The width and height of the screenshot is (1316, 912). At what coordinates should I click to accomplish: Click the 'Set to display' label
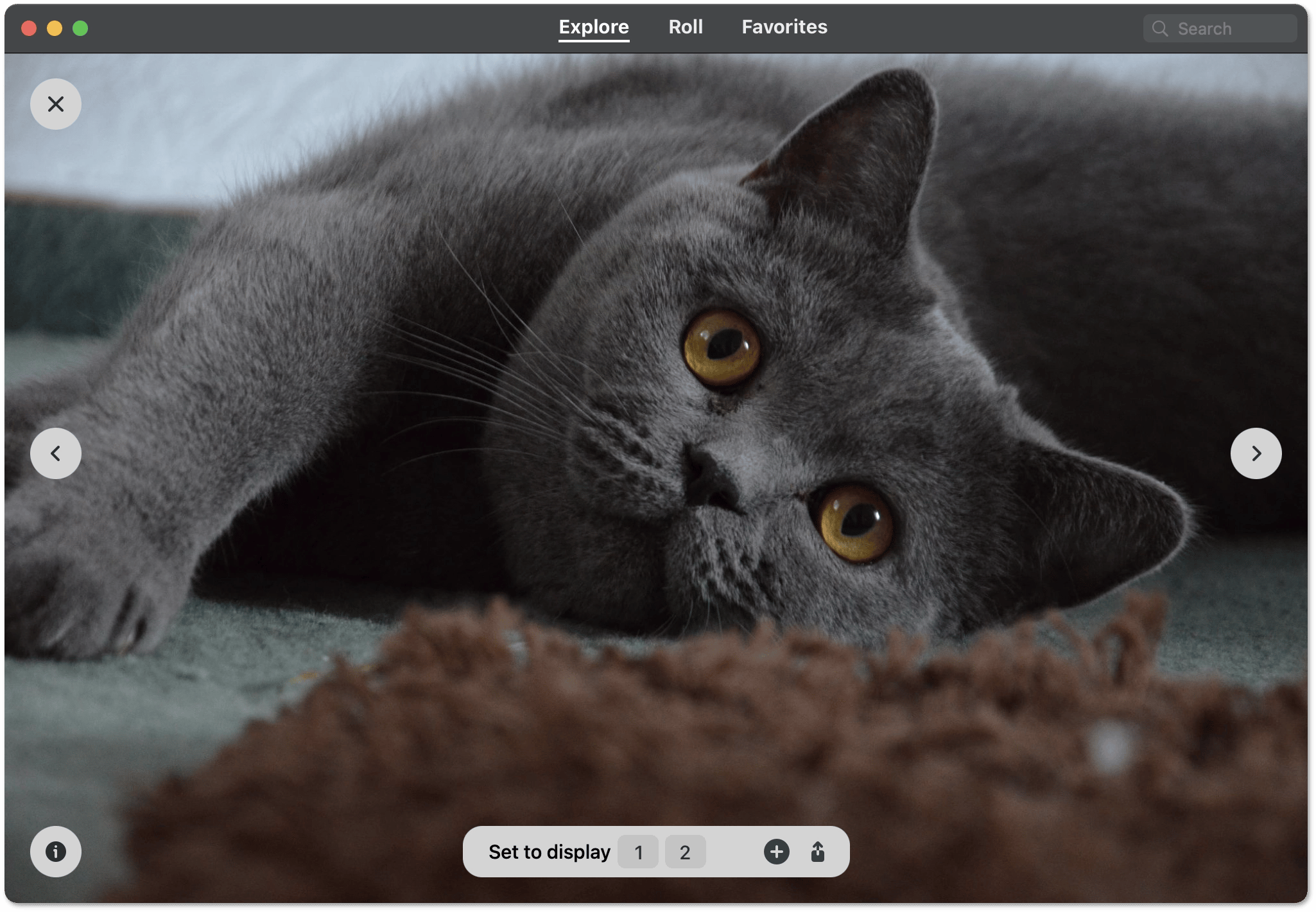tap(550, 852)
